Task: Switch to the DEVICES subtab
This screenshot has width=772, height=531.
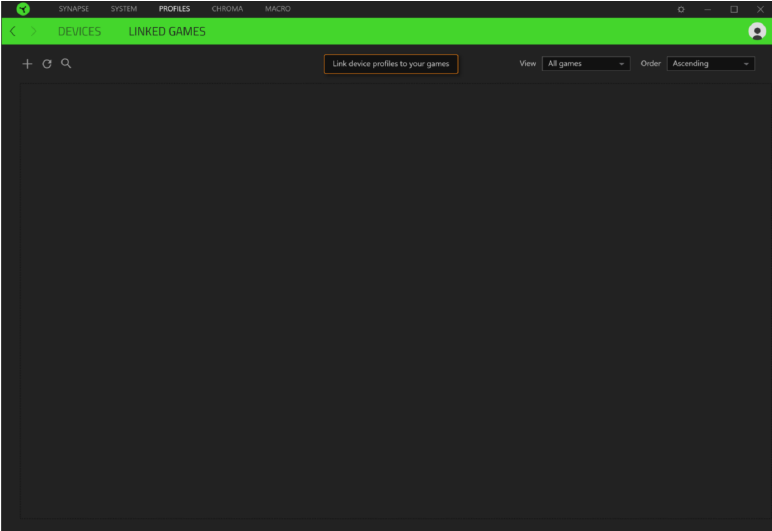Action: (79, 31)
